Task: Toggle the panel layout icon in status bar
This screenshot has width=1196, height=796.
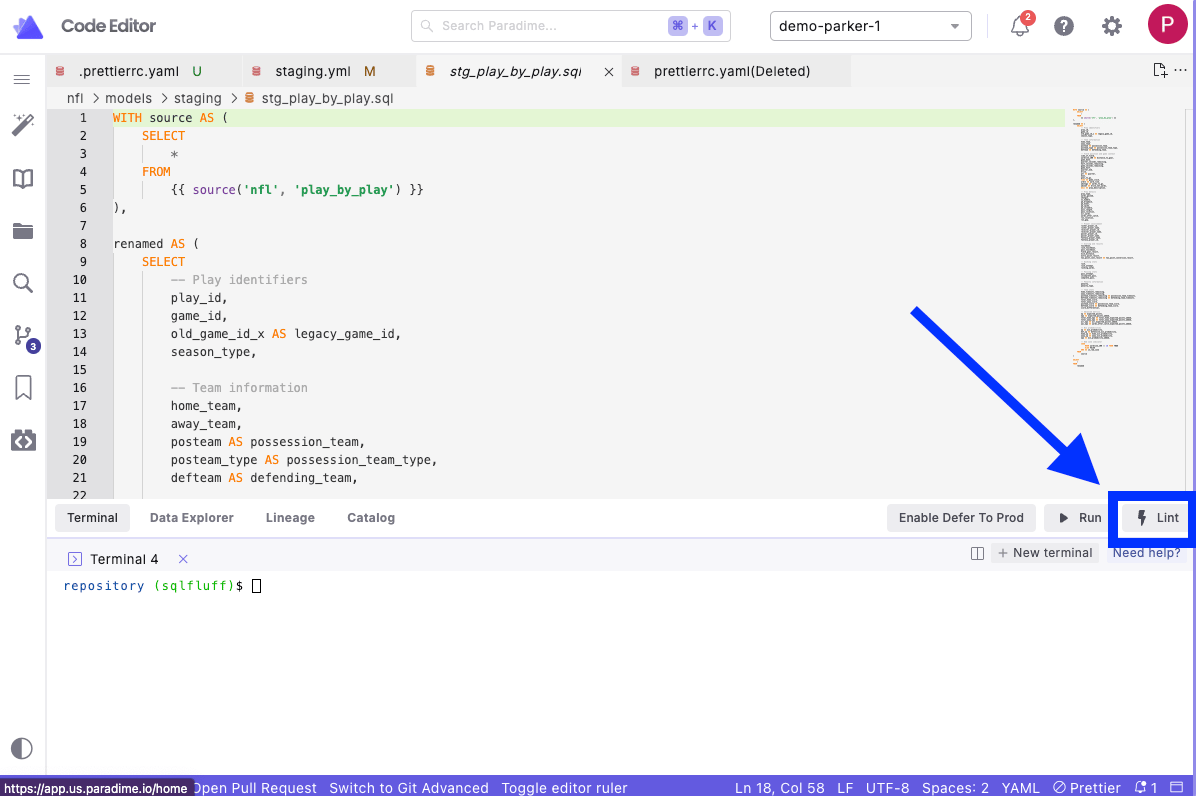Action: click(1177, 787)
